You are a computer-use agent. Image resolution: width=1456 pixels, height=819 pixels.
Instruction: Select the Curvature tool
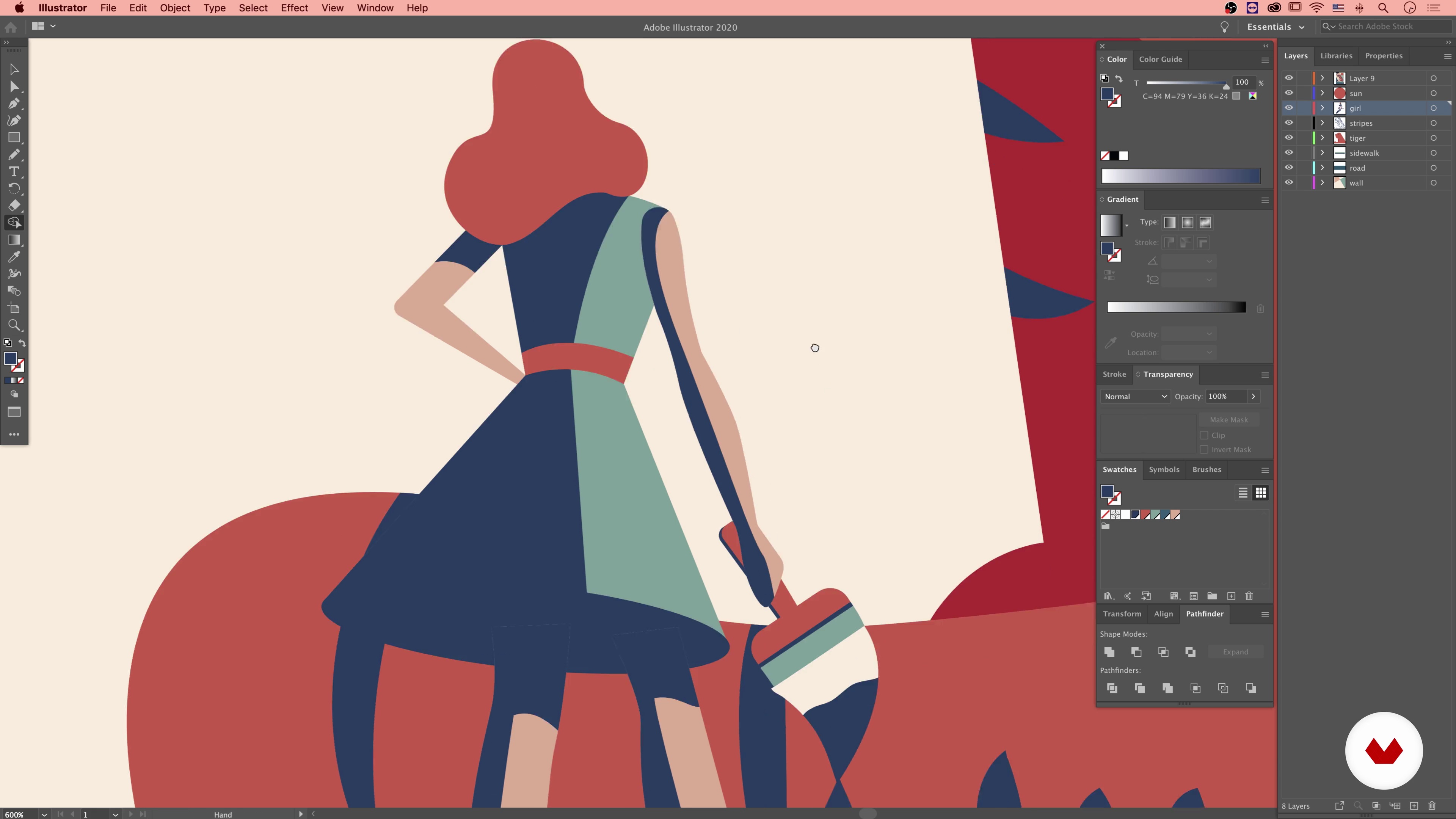tap(14, 121)
